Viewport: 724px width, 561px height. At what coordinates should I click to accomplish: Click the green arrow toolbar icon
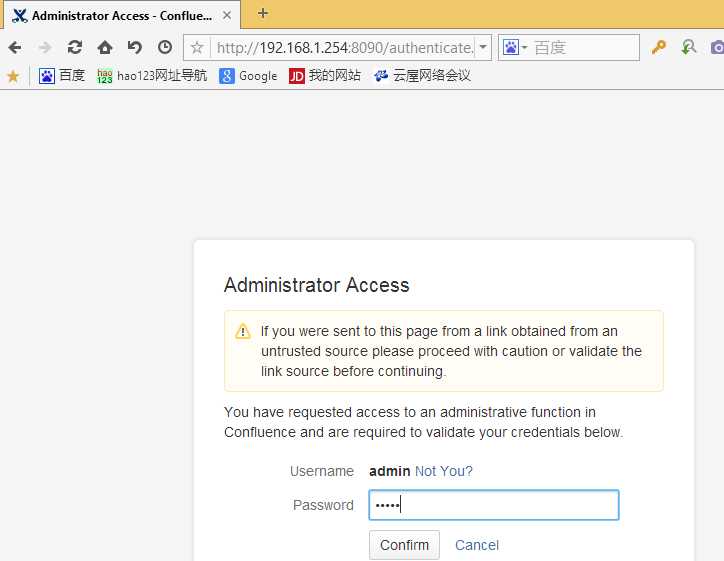(688, 47)
